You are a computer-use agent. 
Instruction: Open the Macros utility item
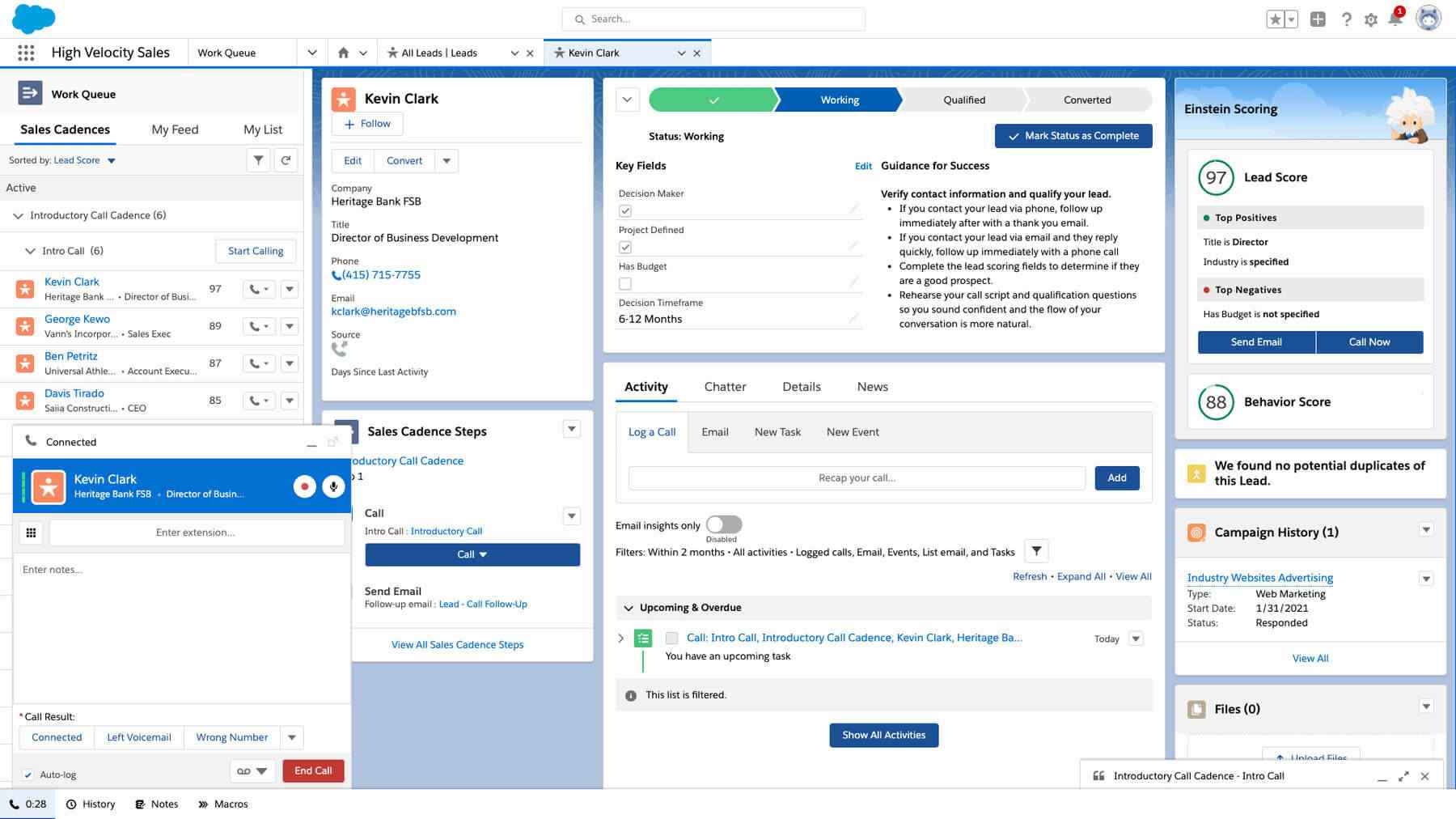(x=223, y=804)
